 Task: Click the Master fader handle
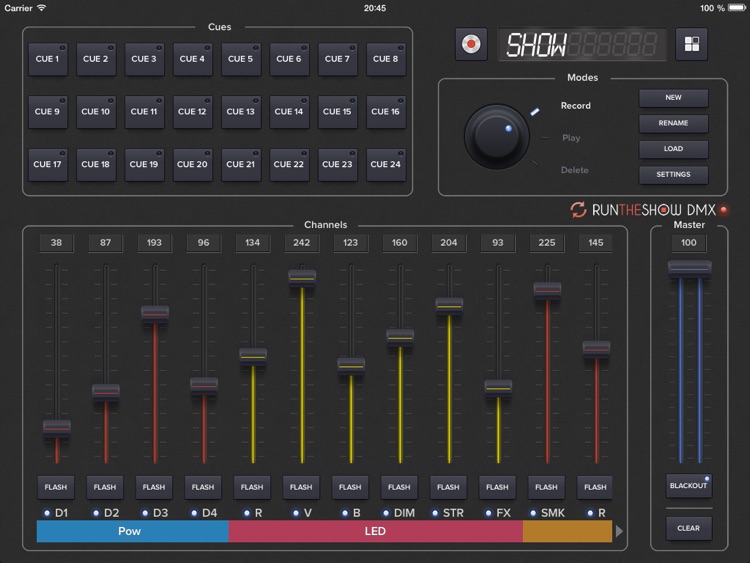point(689,268)
